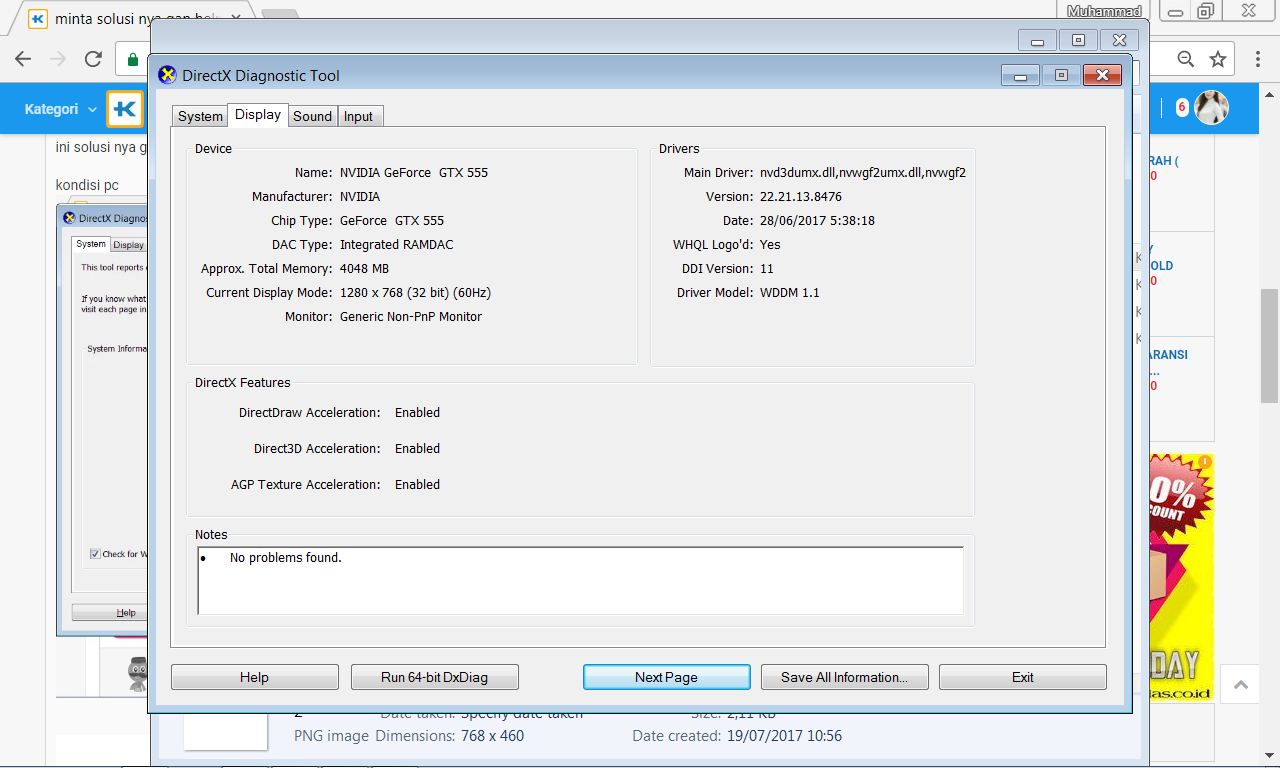Viewport: 1280px width, 768px height.
Task: Exit the DirectX Diagnostic Tool
Action: (x=1022, y=677)
